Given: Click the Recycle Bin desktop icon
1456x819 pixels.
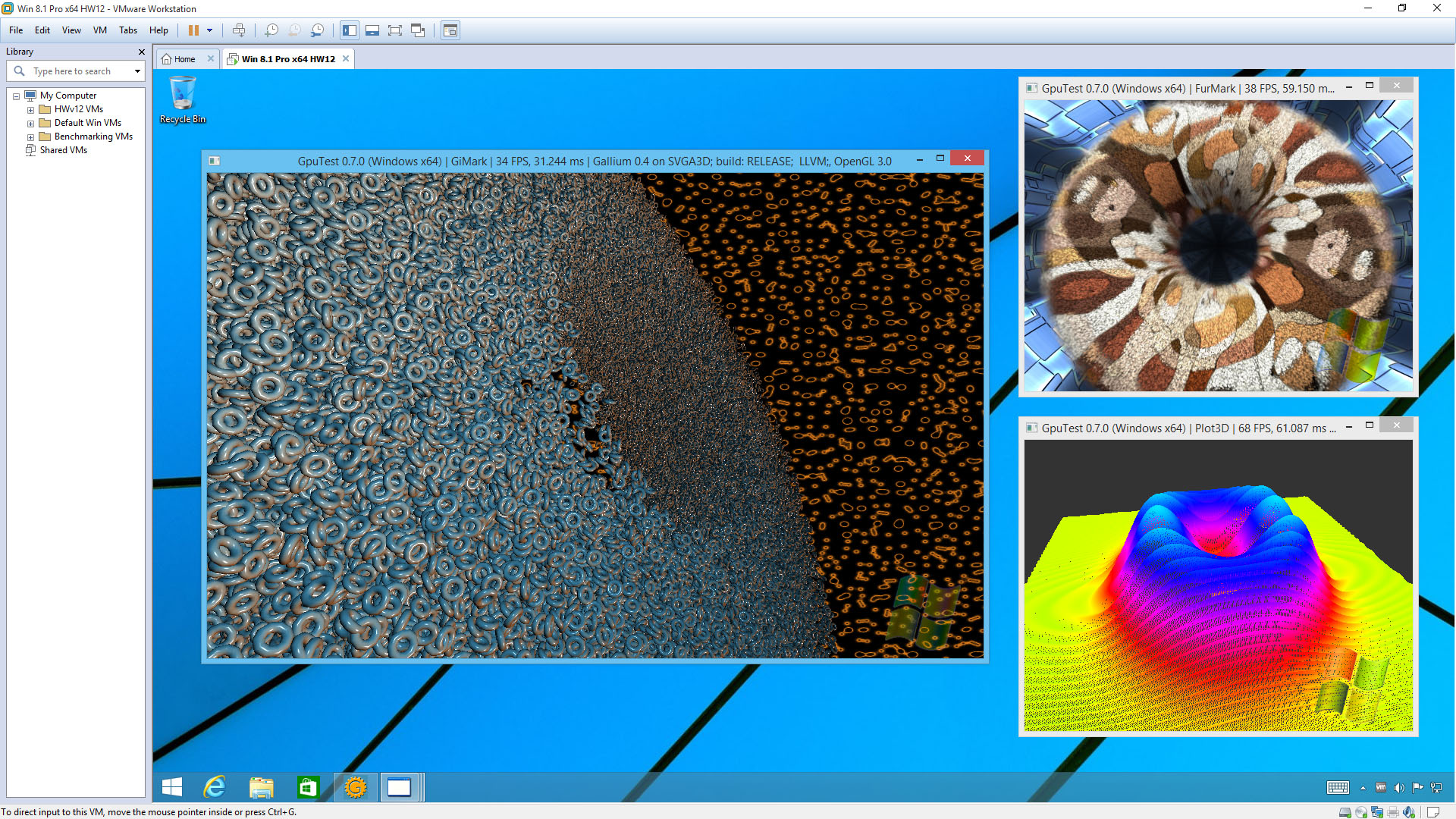Looking at the screenshot, I should tap(182, 99).
